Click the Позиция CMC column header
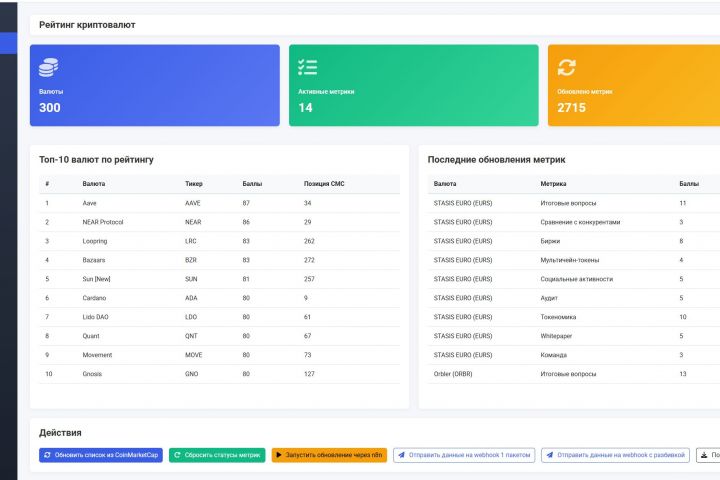The width and height of the screenshot is (720, 480). (x=324, y=184)
